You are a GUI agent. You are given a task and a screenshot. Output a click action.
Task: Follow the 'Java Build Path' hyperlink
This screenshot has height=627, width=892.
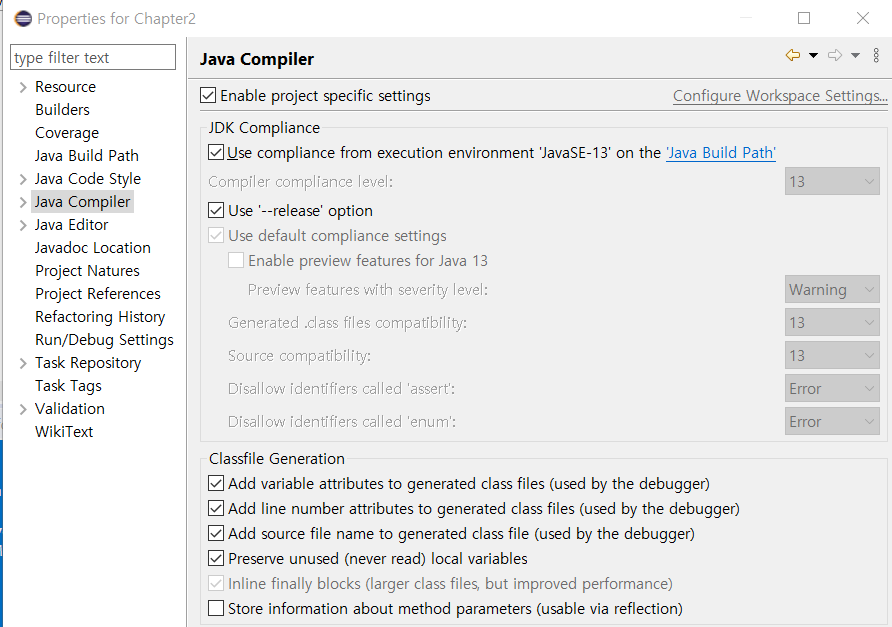(x=721, y=152)
